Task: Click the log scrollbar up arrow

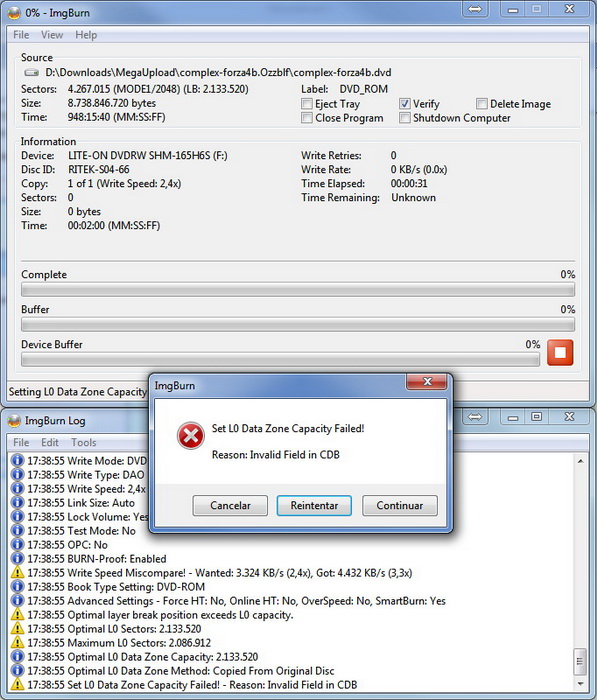Action: point(580,461)
